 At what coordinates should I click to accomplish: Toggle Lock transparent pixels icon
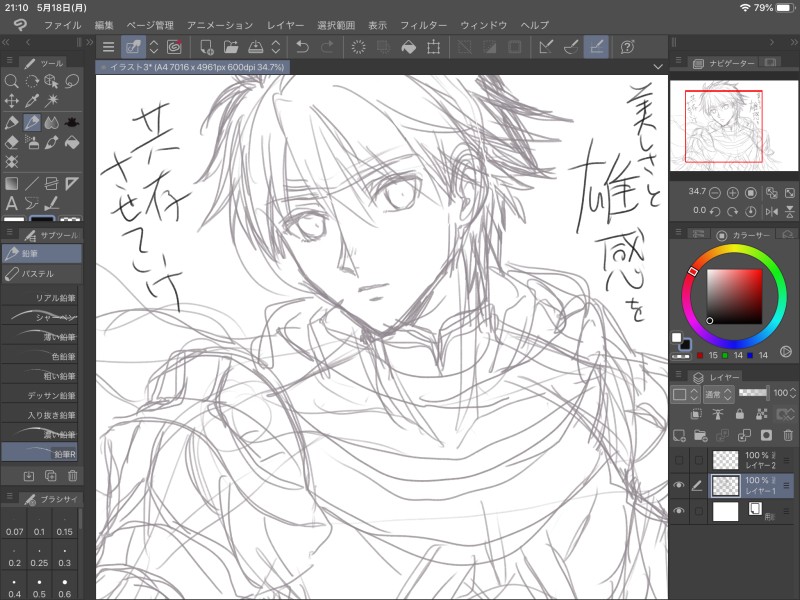click(762, 414)
